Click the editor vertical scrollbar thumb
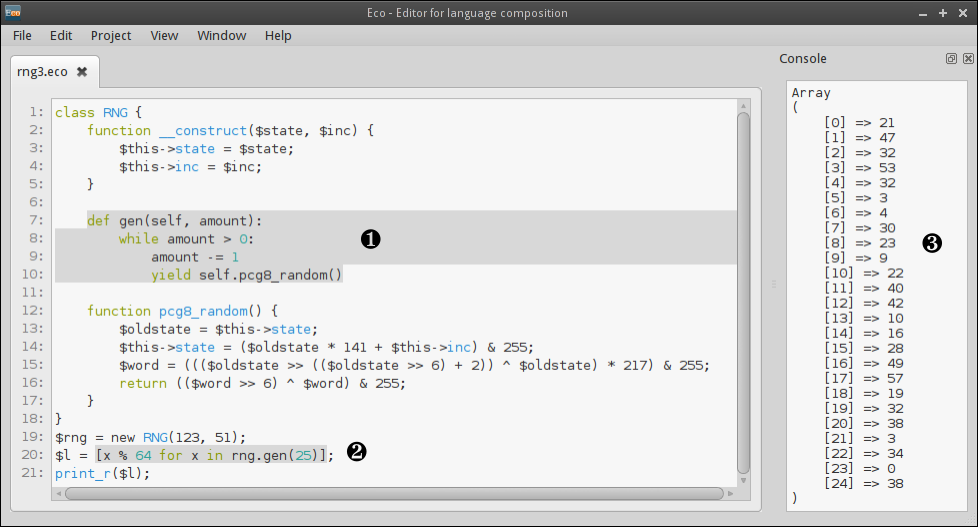 743,293
